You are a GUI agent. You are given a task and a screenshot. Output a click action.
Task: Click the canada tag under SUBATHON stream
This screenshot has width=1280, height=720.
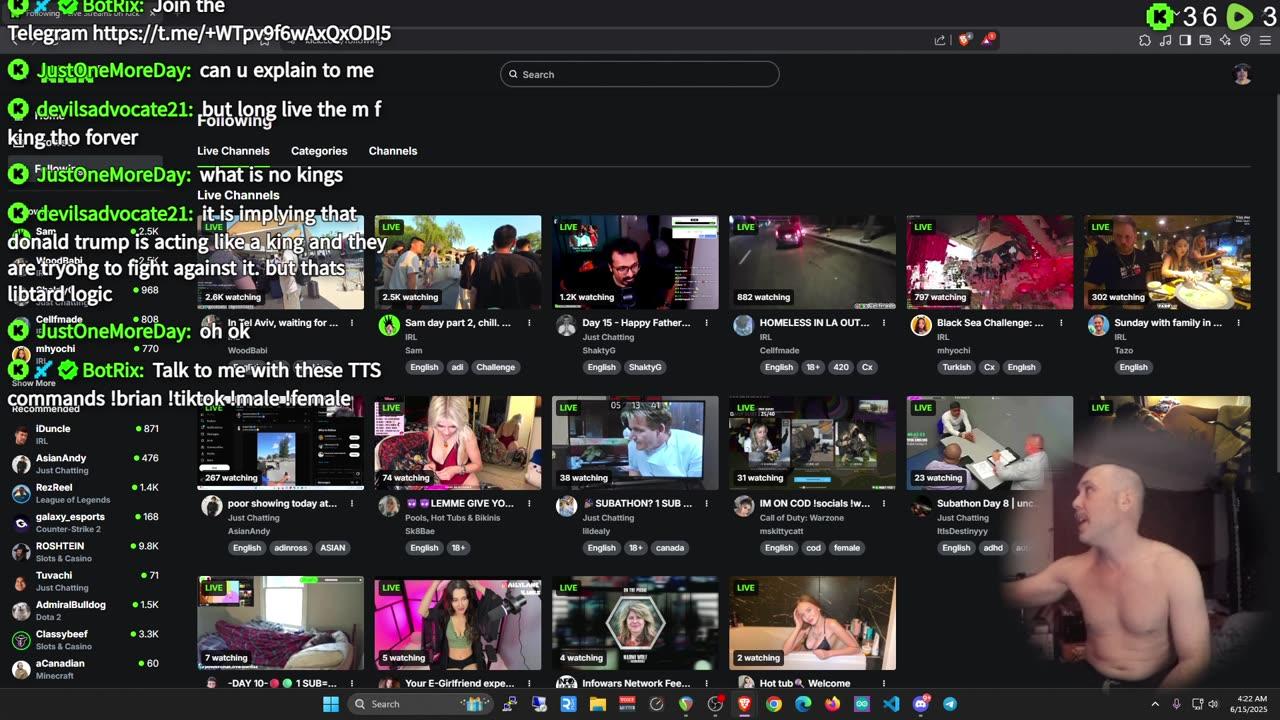pyautogui.click(x=670, y=548)
